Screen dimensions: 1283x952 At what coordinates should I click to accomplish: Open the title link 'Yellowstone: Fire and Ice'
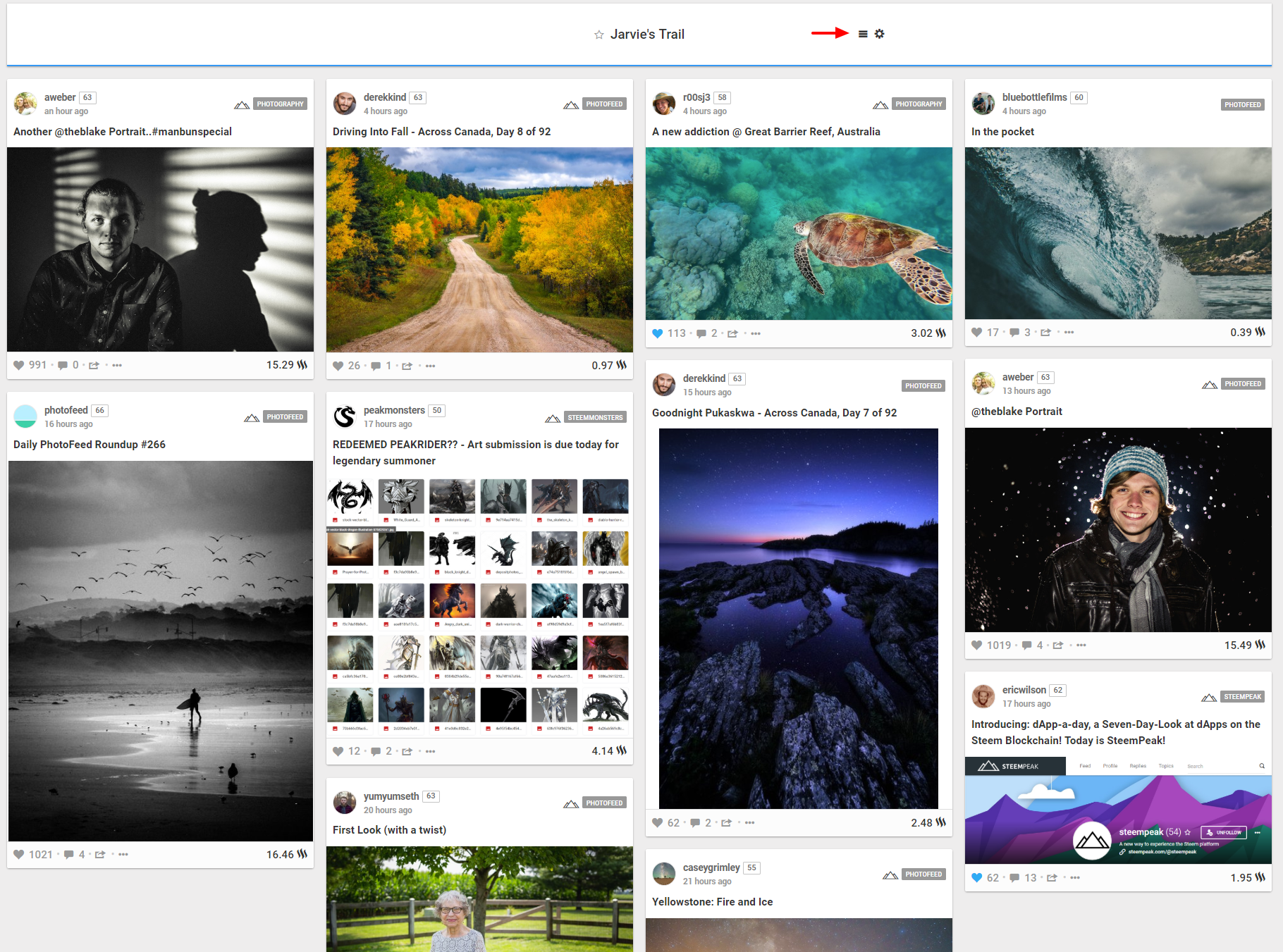712,902
